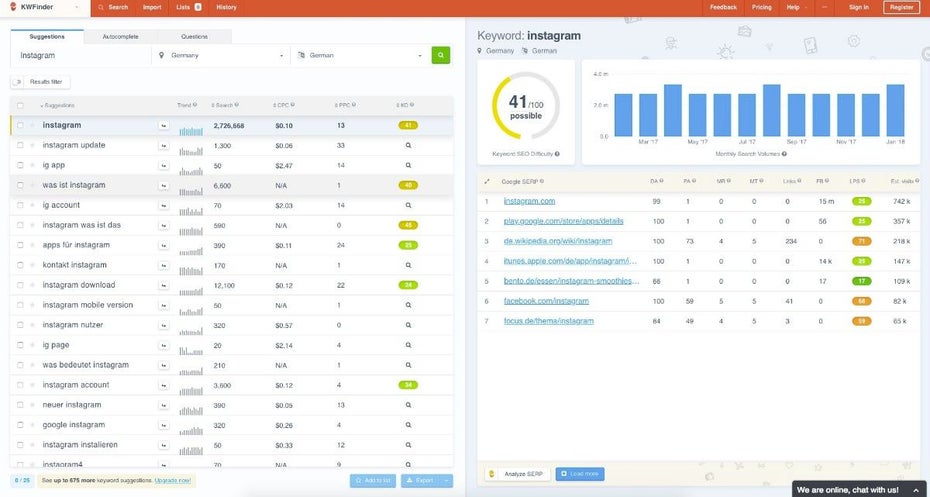Switch to the Autocomplete tab
The image size is (930, 497).
pos(121,37)
